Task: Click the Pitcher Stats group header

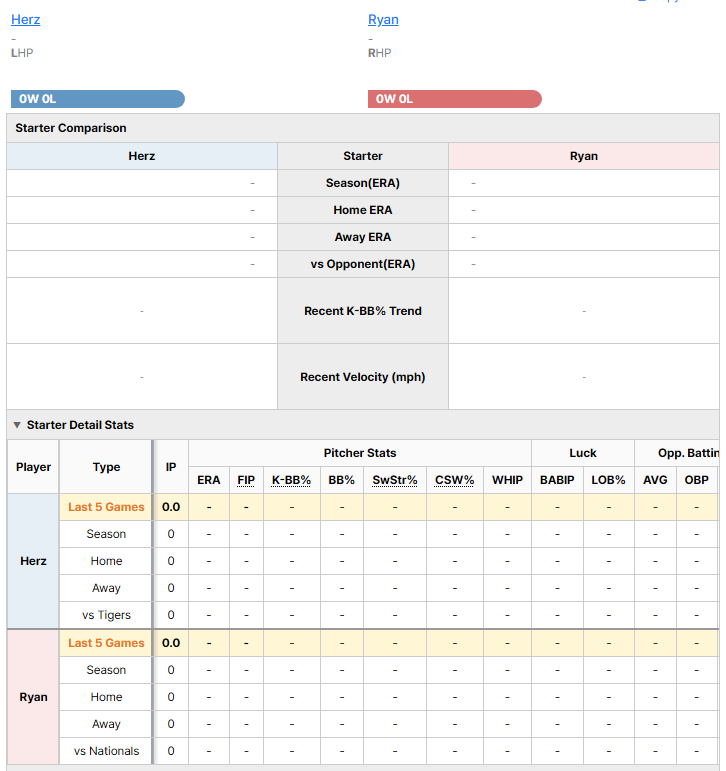Action: point(360,453)
